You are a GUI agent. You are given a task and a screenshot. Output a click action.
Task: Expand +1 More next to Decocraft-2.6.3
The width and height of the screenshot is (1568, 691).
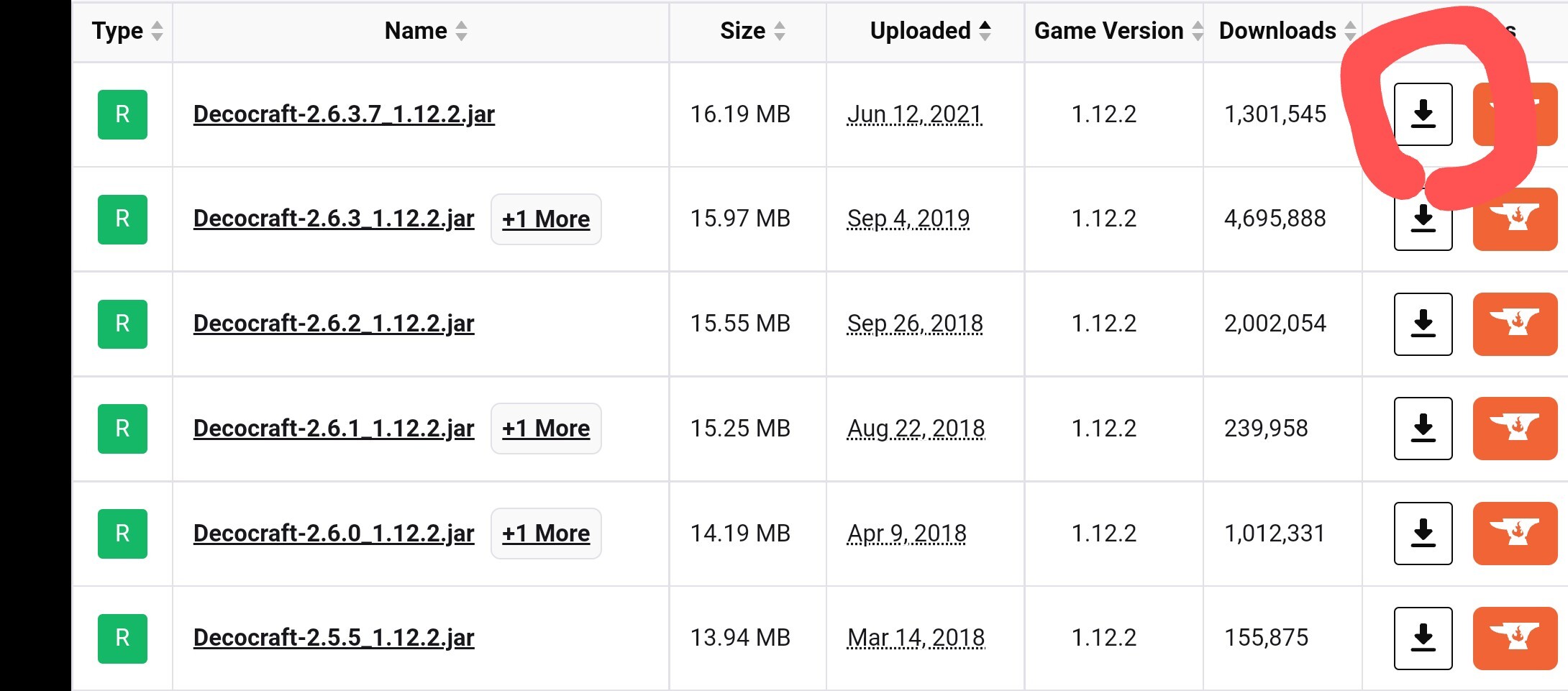(546, 219)
